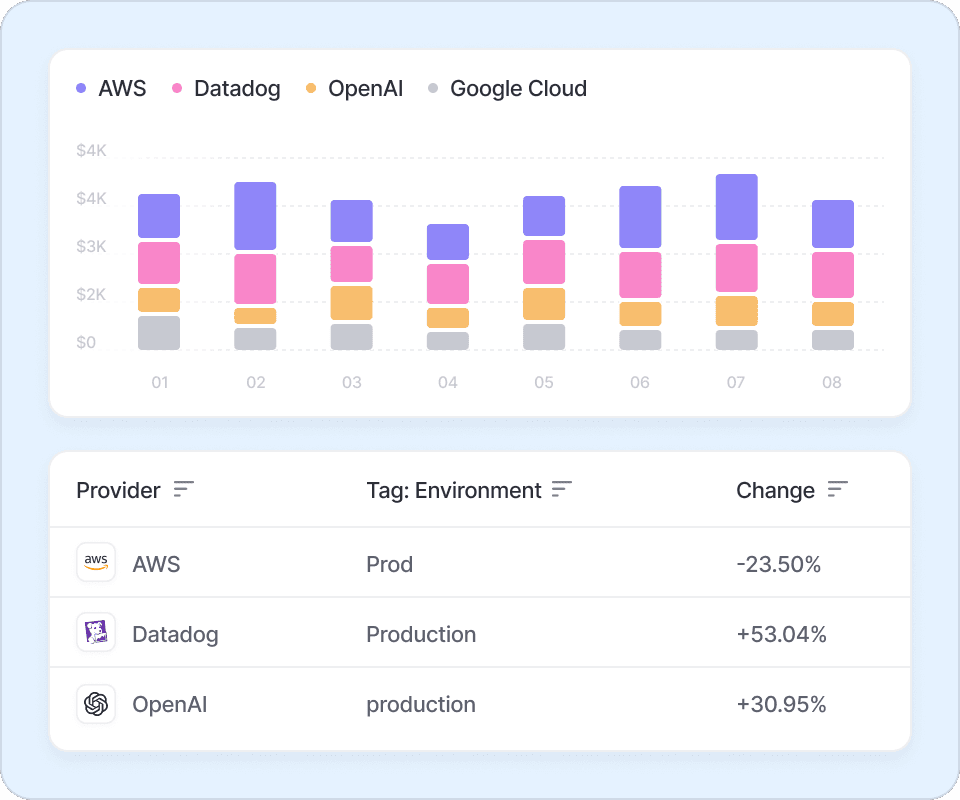Click the gray Google Cloud bar for 01
Screen dimensions: 960x800
click(159, 333)
